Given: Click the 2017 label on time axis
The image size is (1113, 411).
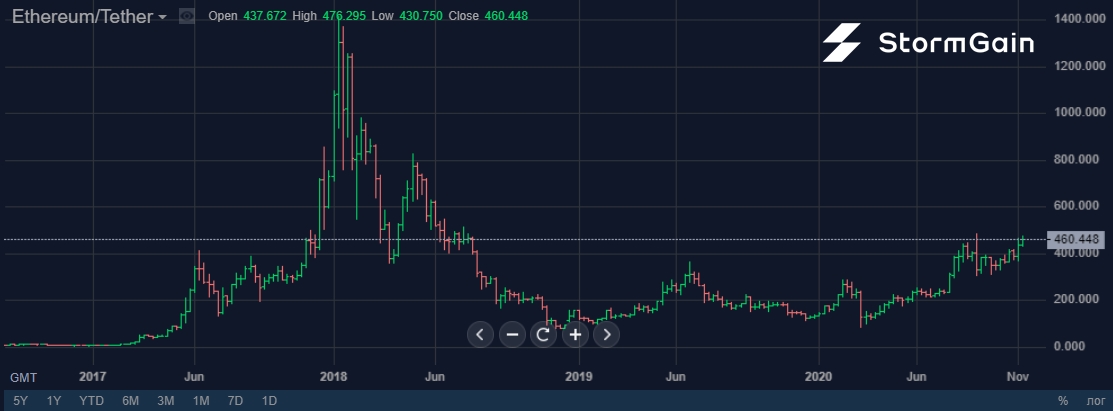Looking at the screenshot, I should pyautogui.click(x=93, y=376).
